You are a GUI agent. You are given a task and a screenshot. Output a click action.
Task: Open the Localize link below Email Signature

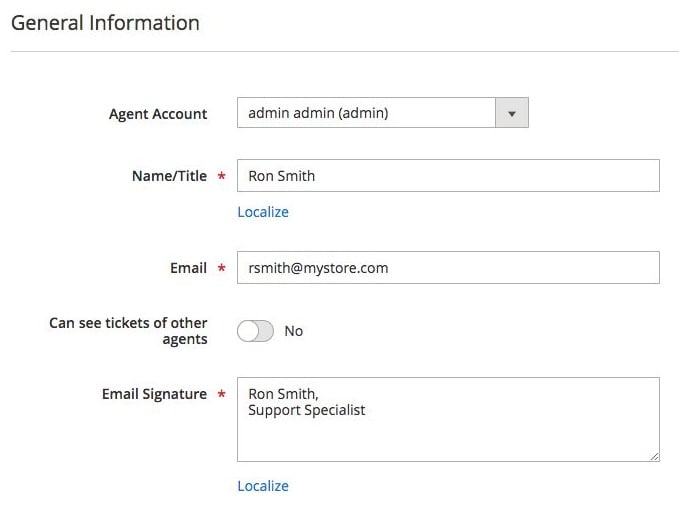click(x=263, y=486)
